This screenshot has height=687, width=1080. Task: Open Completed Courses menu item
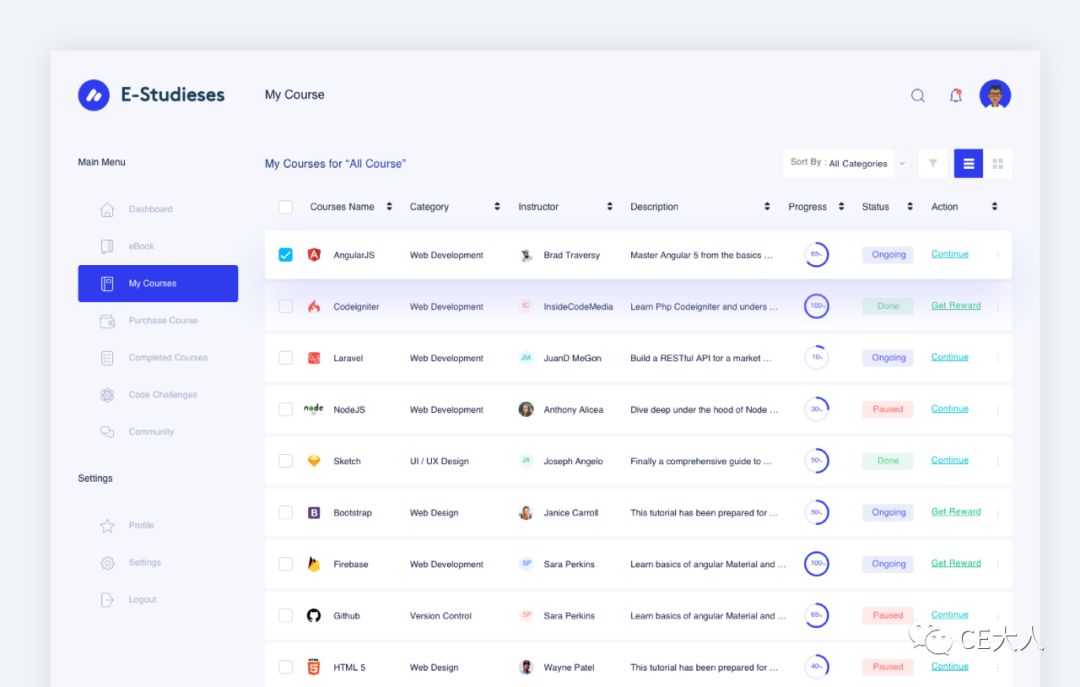[158, 358]
